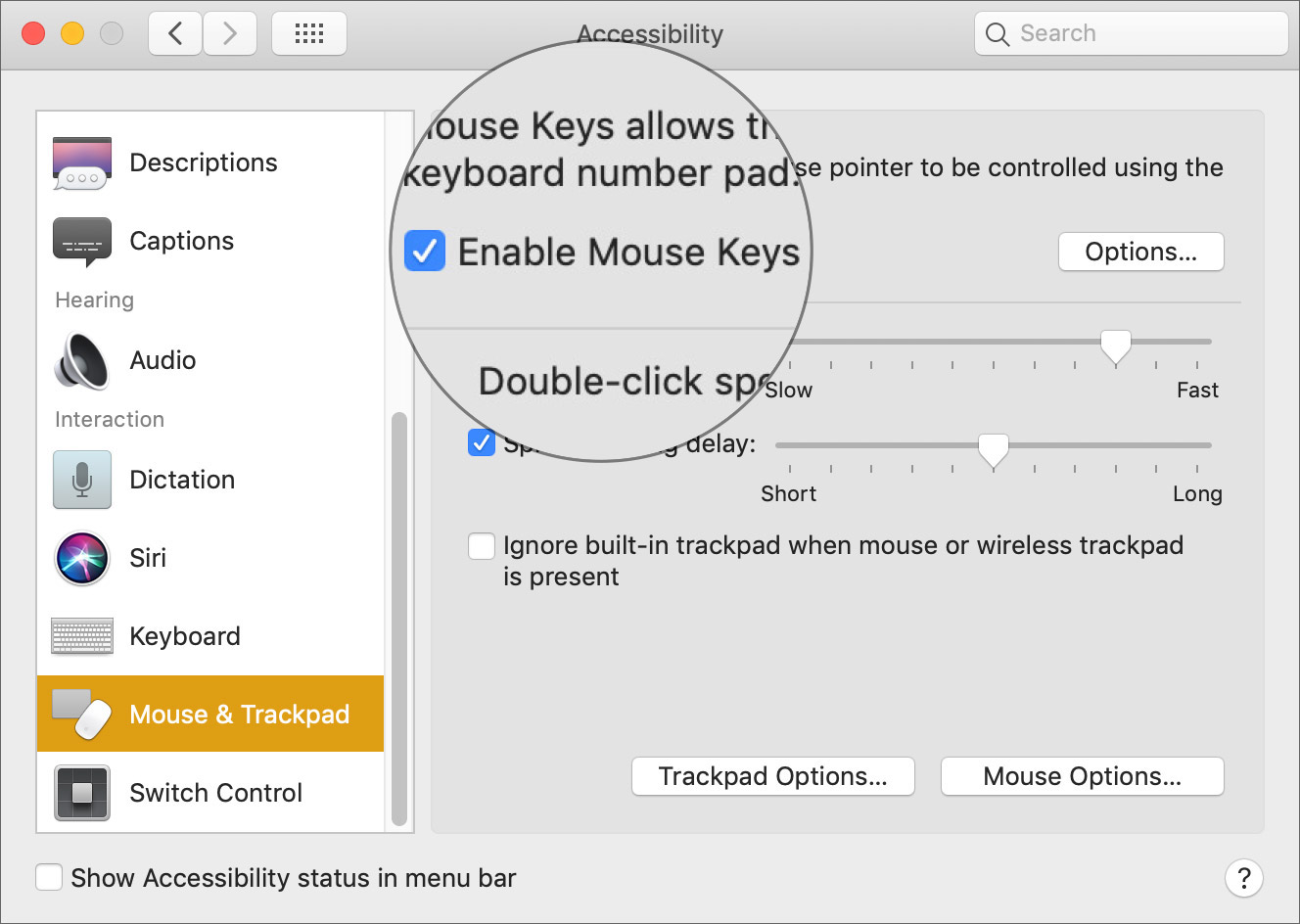
Task: Click the back navigation chevron
Action: click(x=174, y=32)
